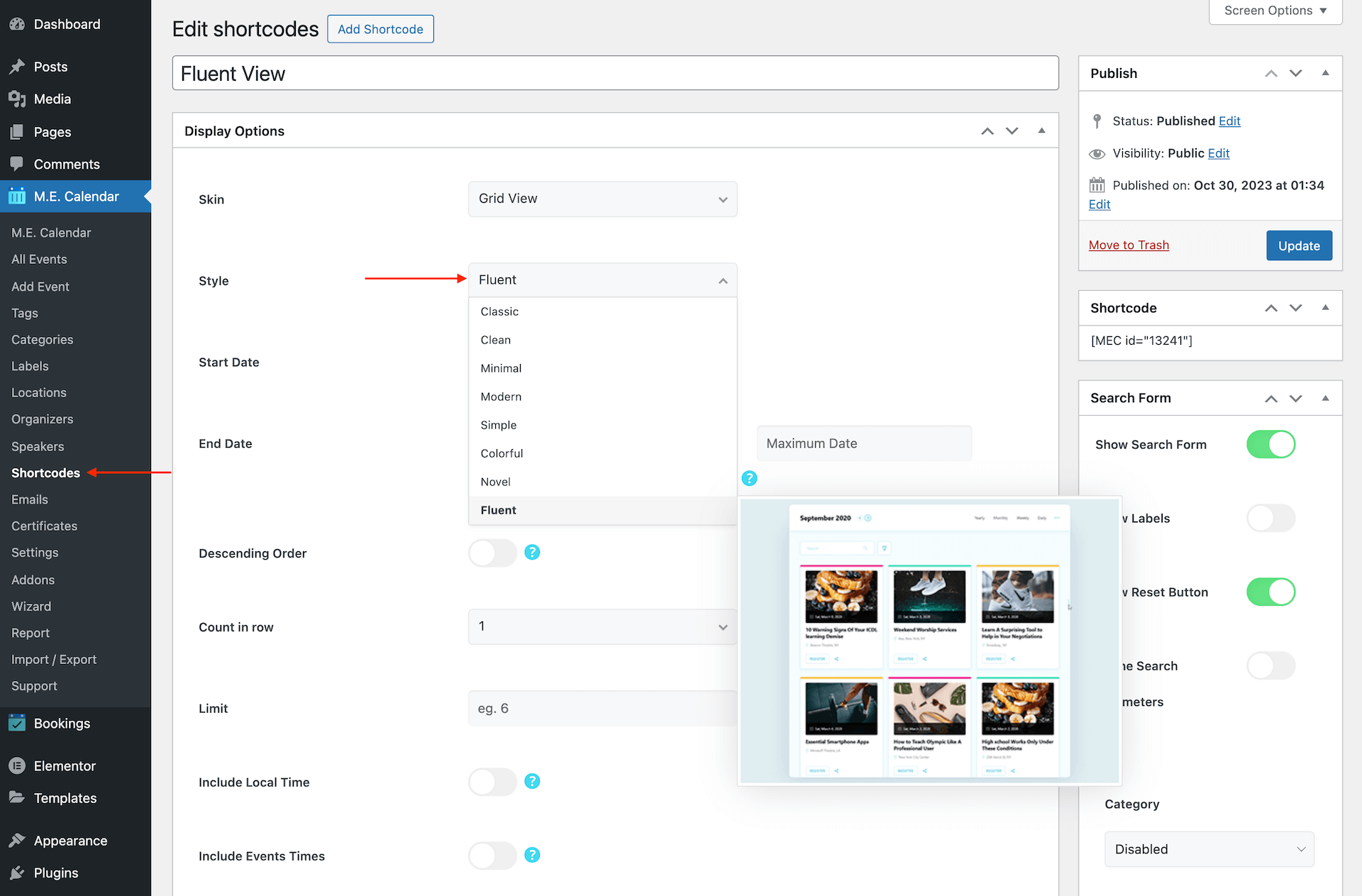The width and height of the screenshot is (1362, 896).
Task: Click the Move to Trash link
Action: 1129,245
